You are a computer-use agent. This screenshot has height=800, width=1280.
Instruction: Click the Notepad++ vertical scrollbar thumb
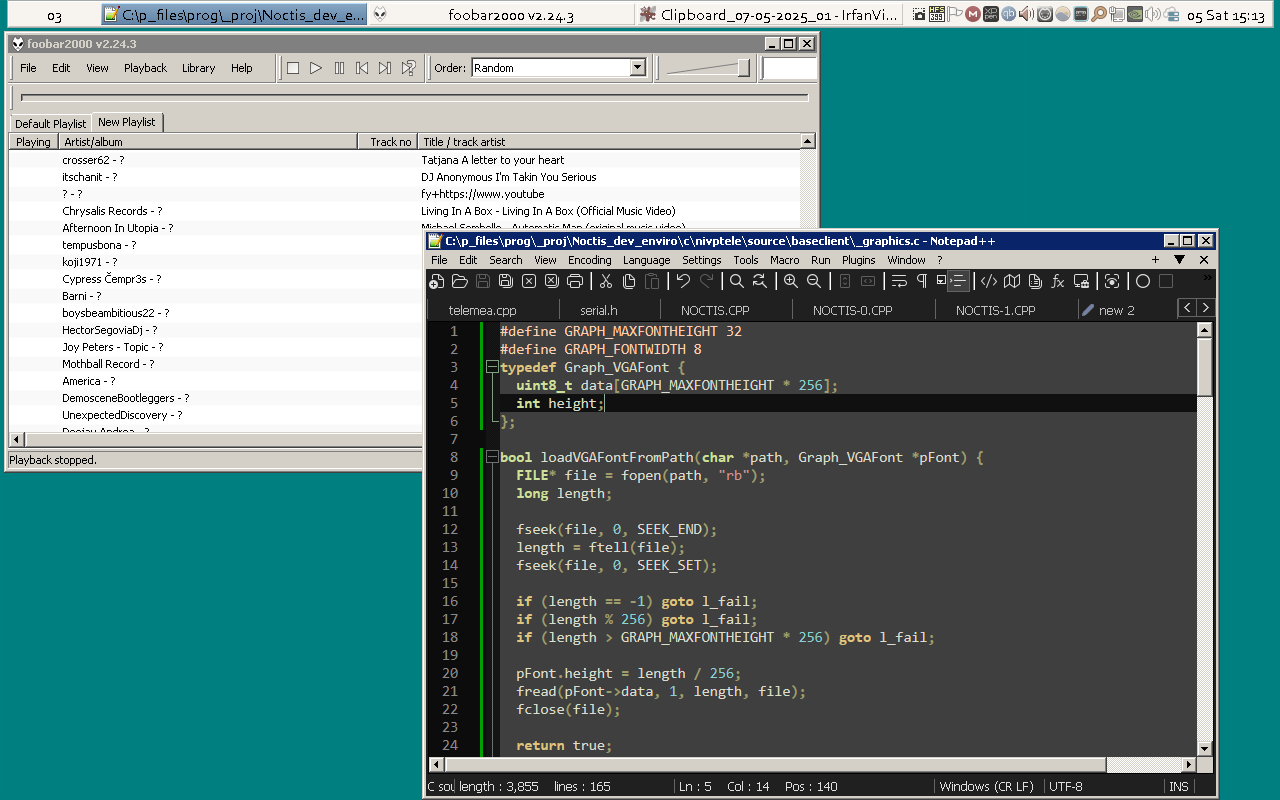tap(1204, 367)
